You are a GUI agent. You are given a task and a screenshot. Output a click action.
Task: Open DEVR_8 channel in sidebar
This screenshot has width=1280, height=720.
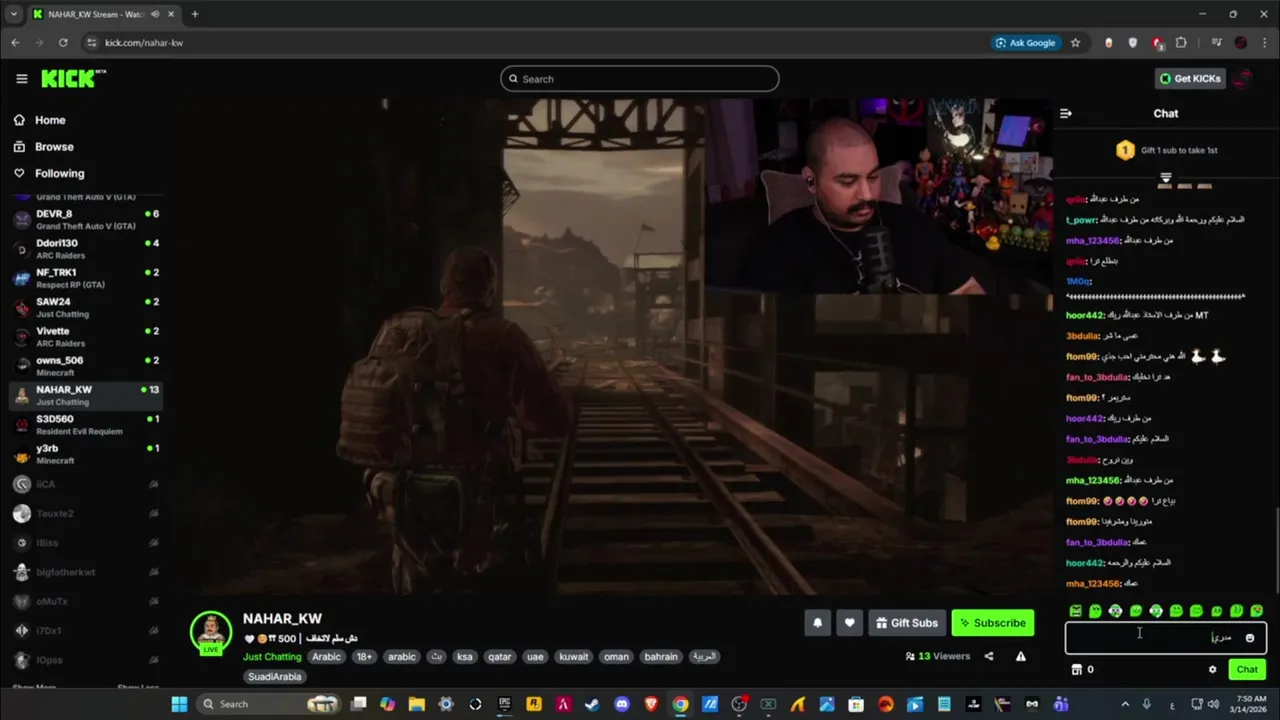[x=85, y=220]
